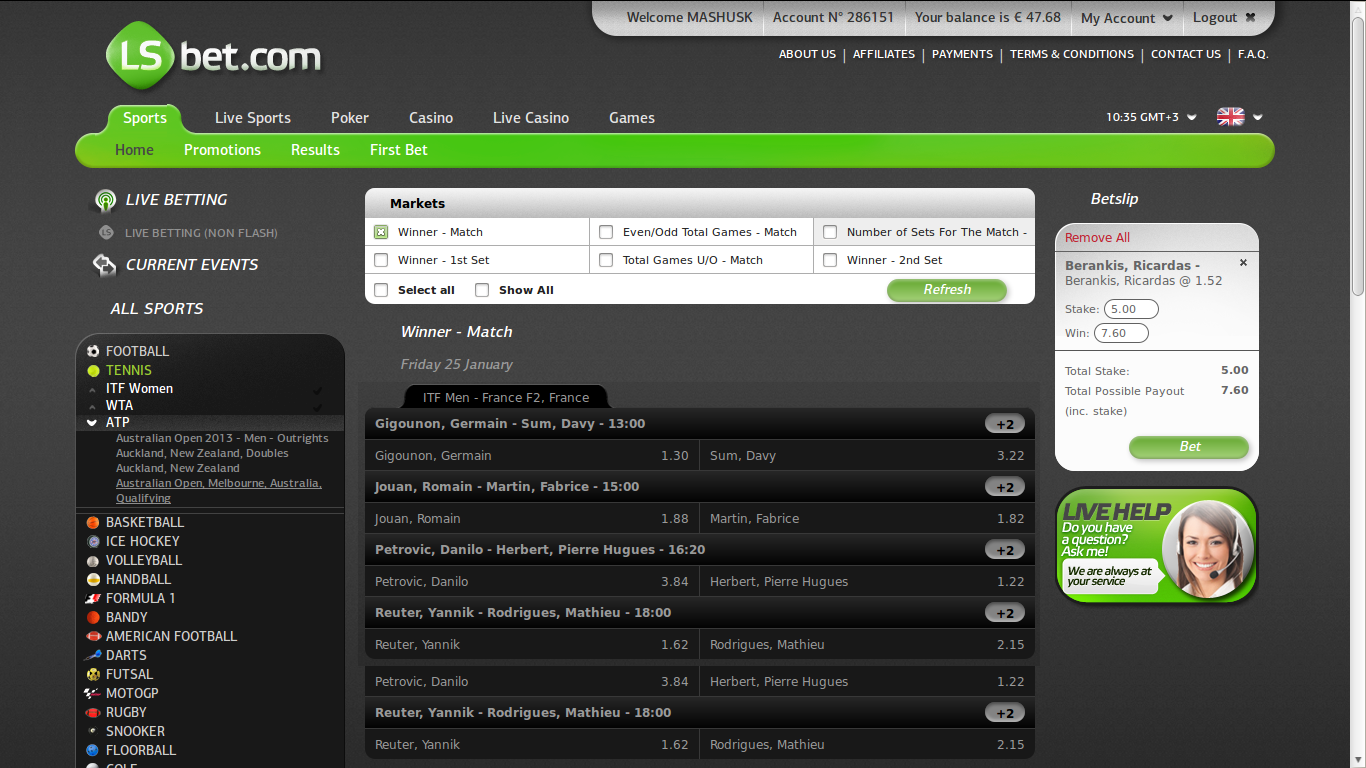Click the Futsal ball icon
Image resolution: width=1366 pixels, height=768 pixels.
[93, 674]
